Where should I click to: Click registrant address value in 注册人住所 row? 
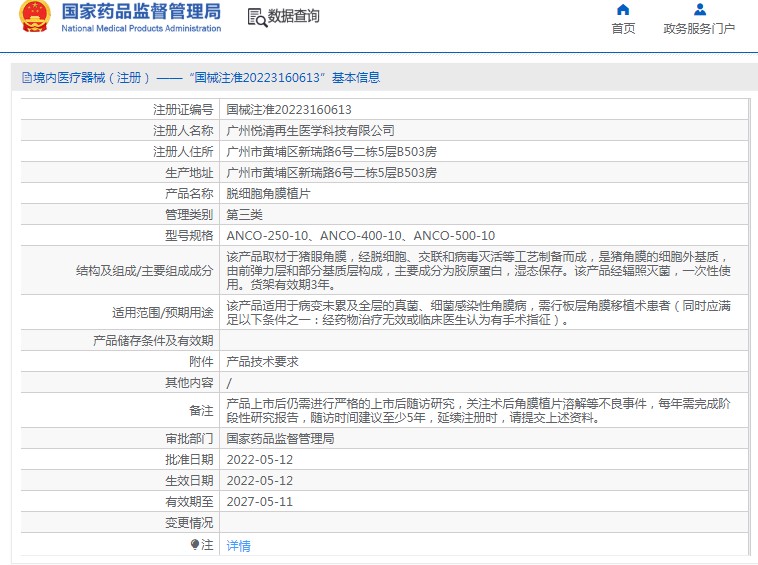coord(332,152)
